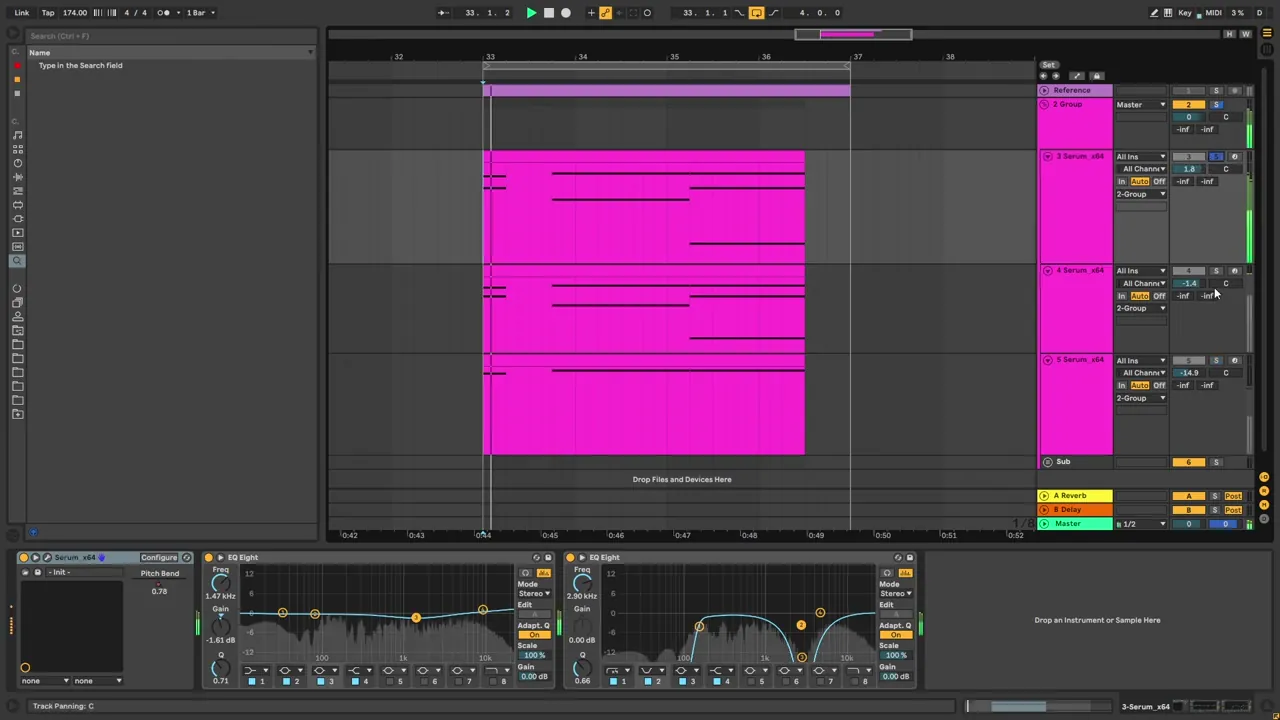Select the Master track header
The image size is (1280, 720).
1075,524
